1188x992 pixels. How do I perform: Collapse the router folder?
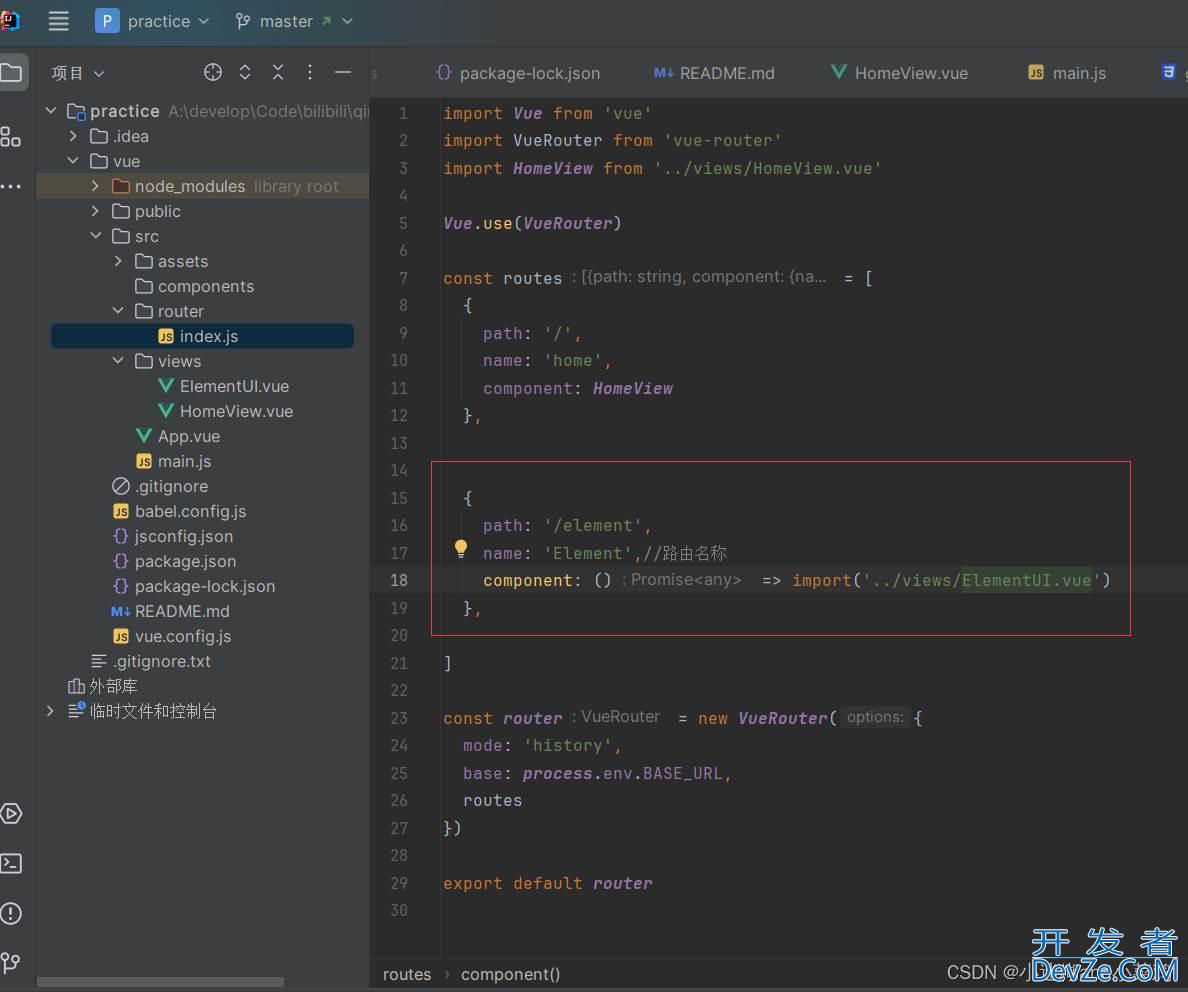[117, 311]
